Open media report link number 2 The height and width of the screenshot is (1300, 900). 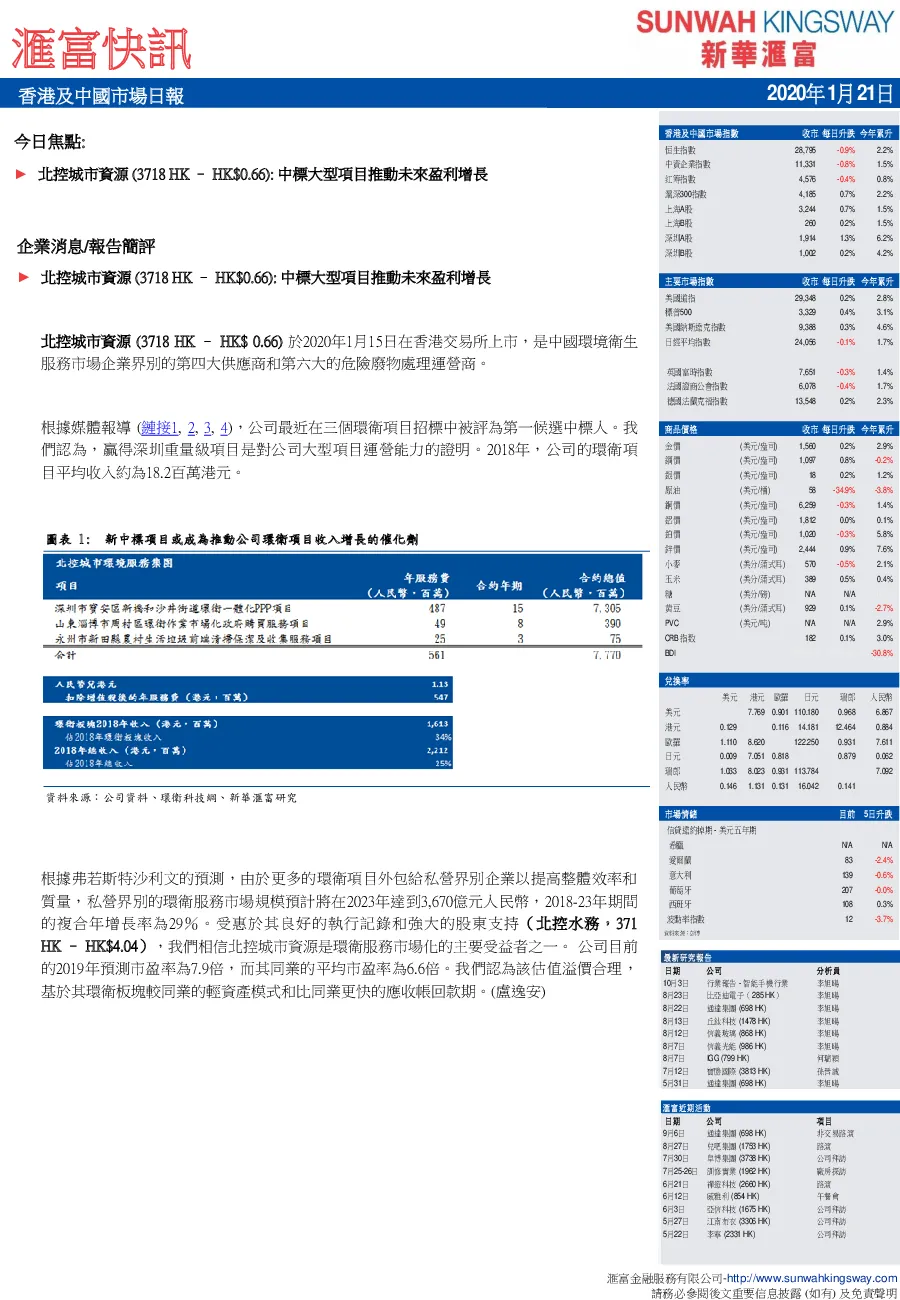(192, 426)
